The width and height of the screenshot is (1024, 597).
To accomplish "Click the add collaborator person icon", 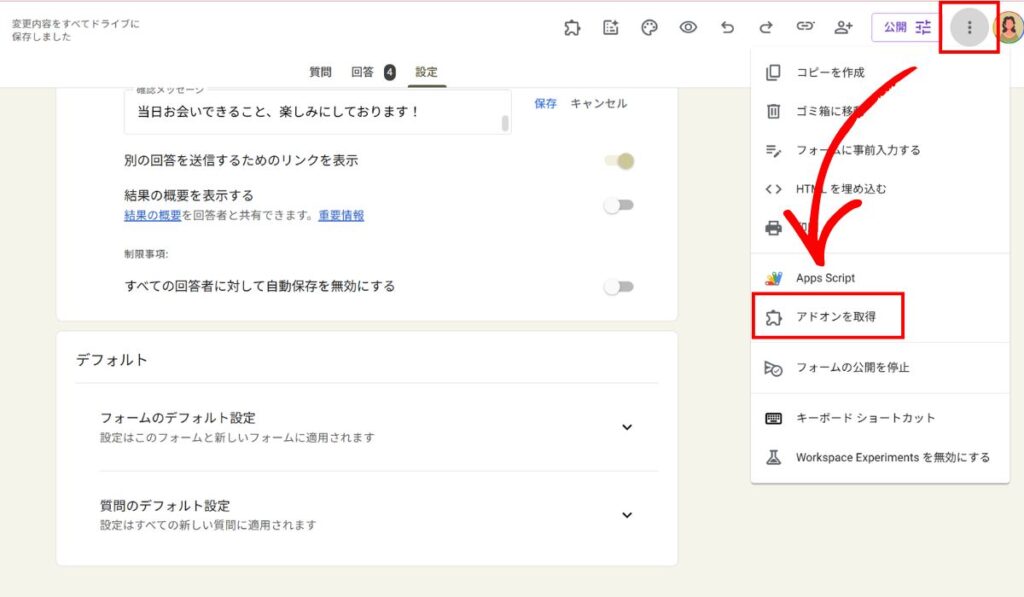I will 844,28.
